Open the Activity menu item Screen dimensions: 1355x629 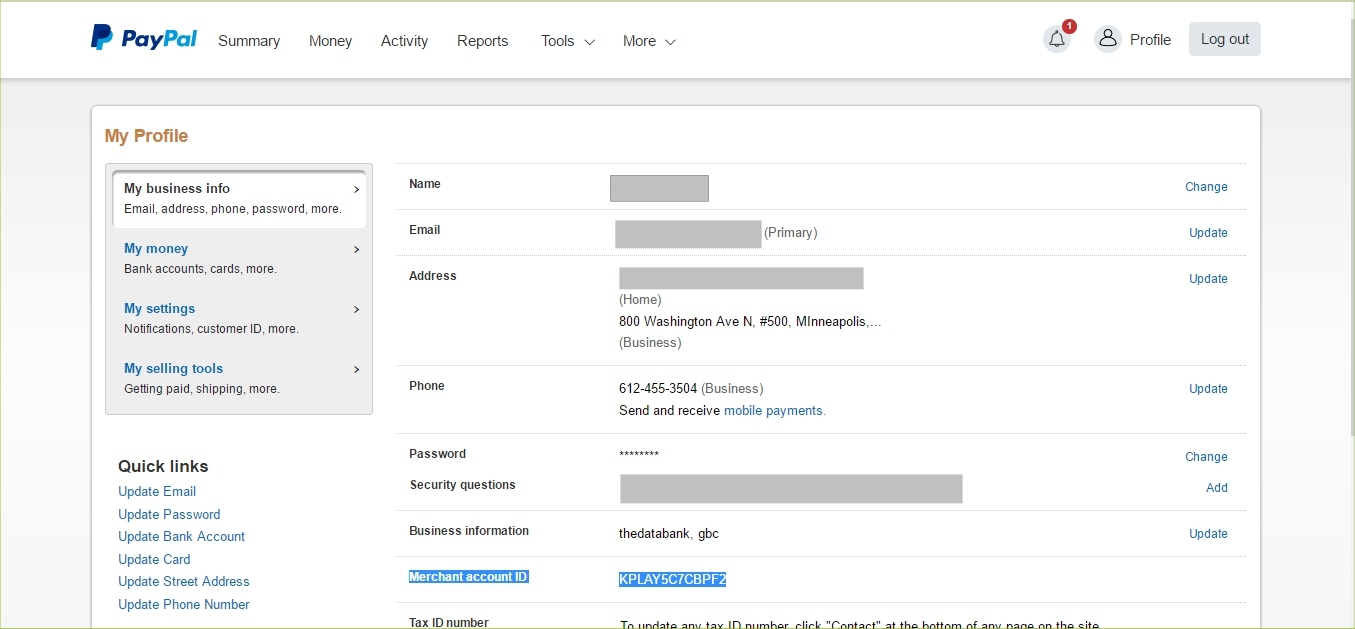tap(404, 41)
